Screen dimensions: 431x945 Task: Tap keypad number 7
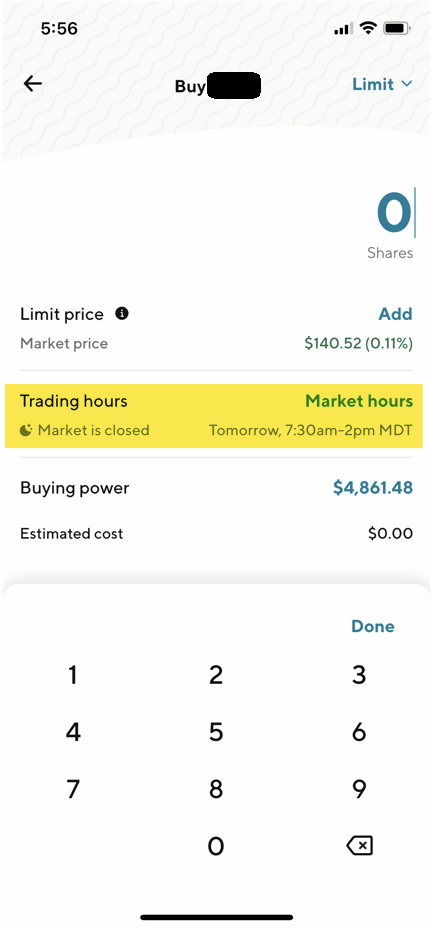click(x=72, y=789)
